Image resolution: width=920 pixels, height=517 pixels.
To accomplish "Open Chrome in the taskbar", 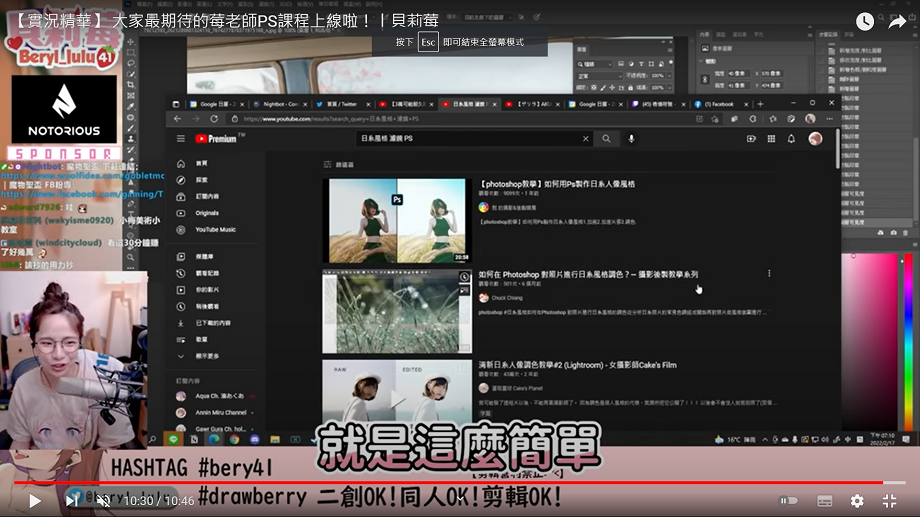I will [234, 439].
